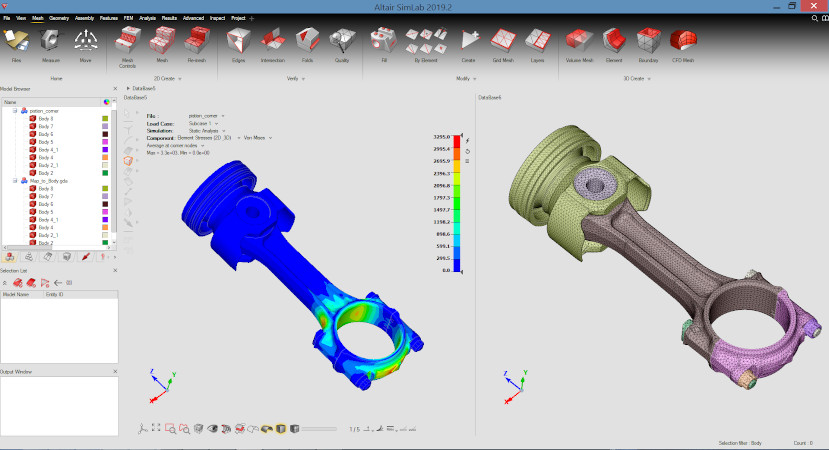Click the fit-to-view icon
This screenshot has height=450, width=829.
tap(156, 428)
